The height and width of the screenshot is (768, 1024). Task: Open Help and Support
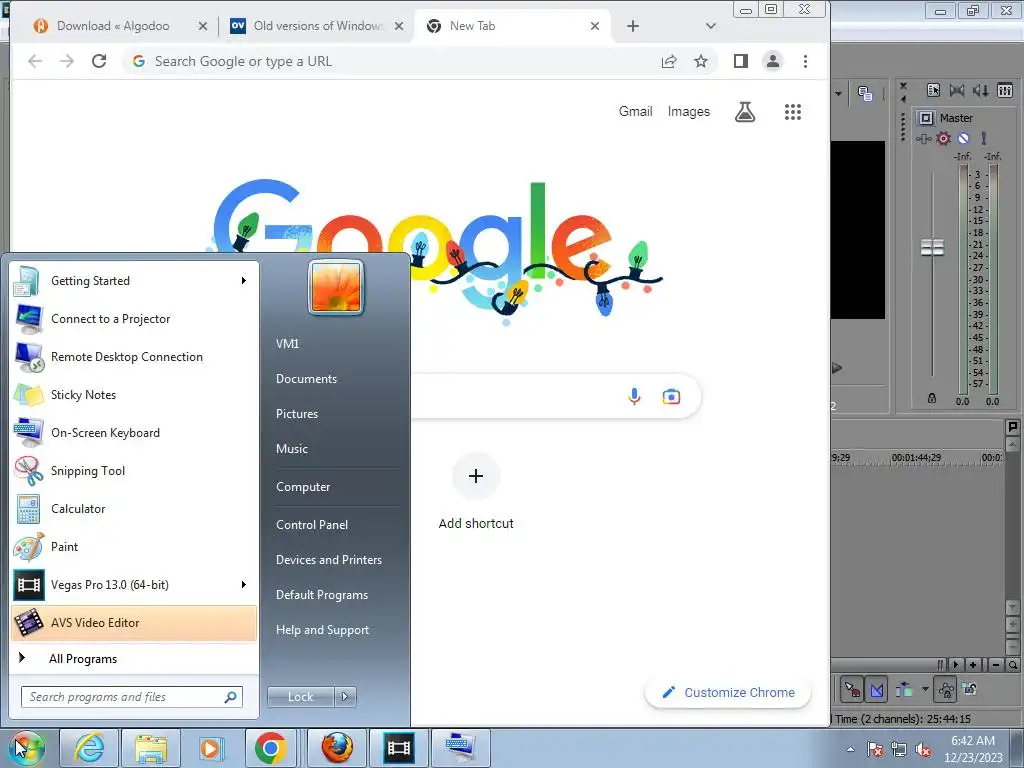click(x=323, y=630)
